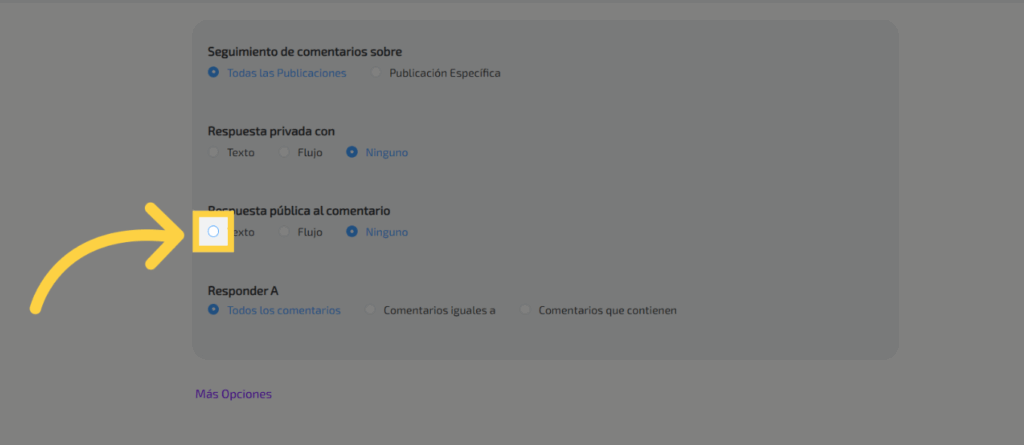Choose the 'Publicación Específica' option
Viewport: 1024px width, 445px height.
375,73
